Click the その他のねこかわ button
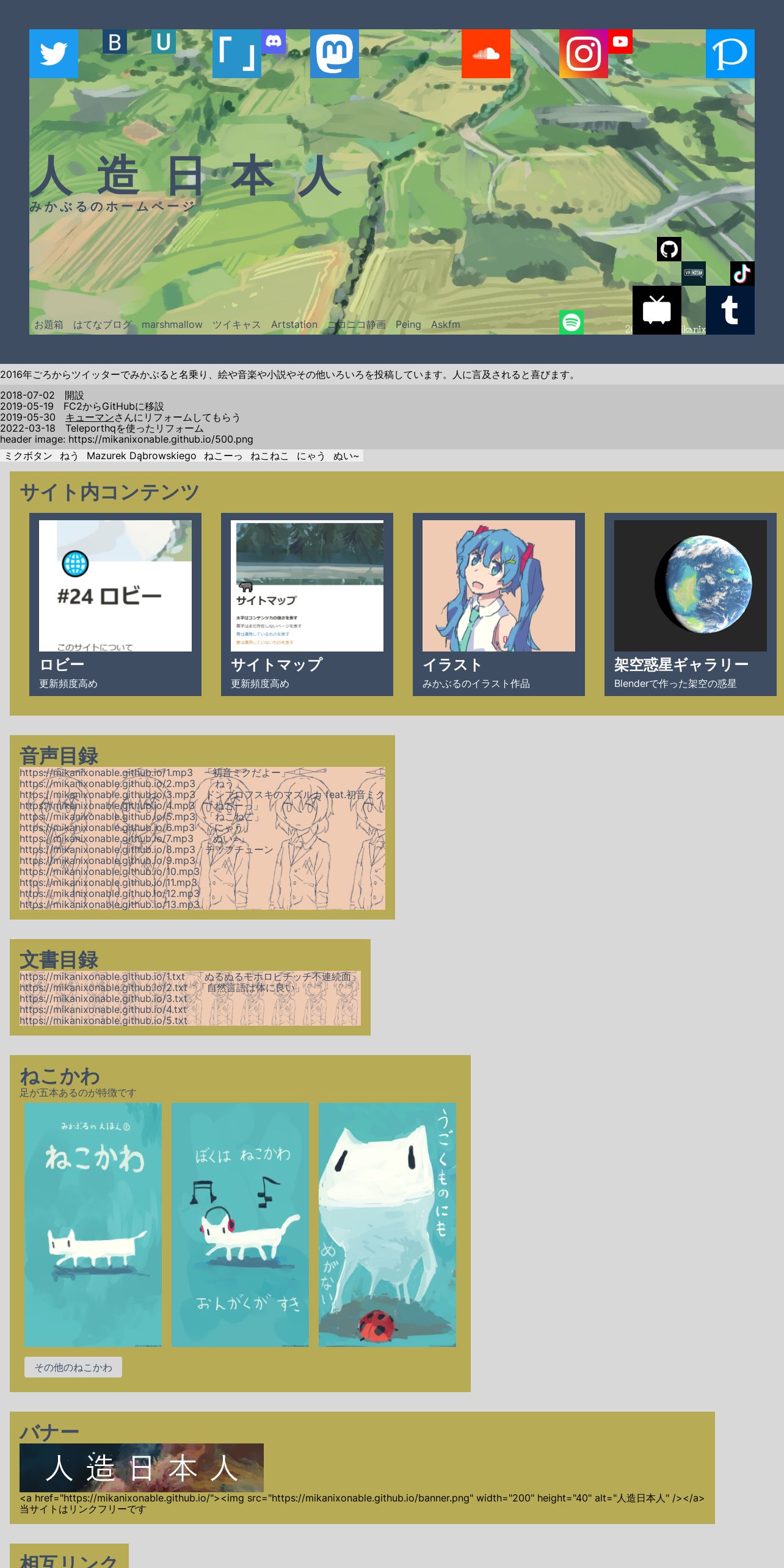The height and width of the screenshot is (1568, 784). [x=73, y=1368]
